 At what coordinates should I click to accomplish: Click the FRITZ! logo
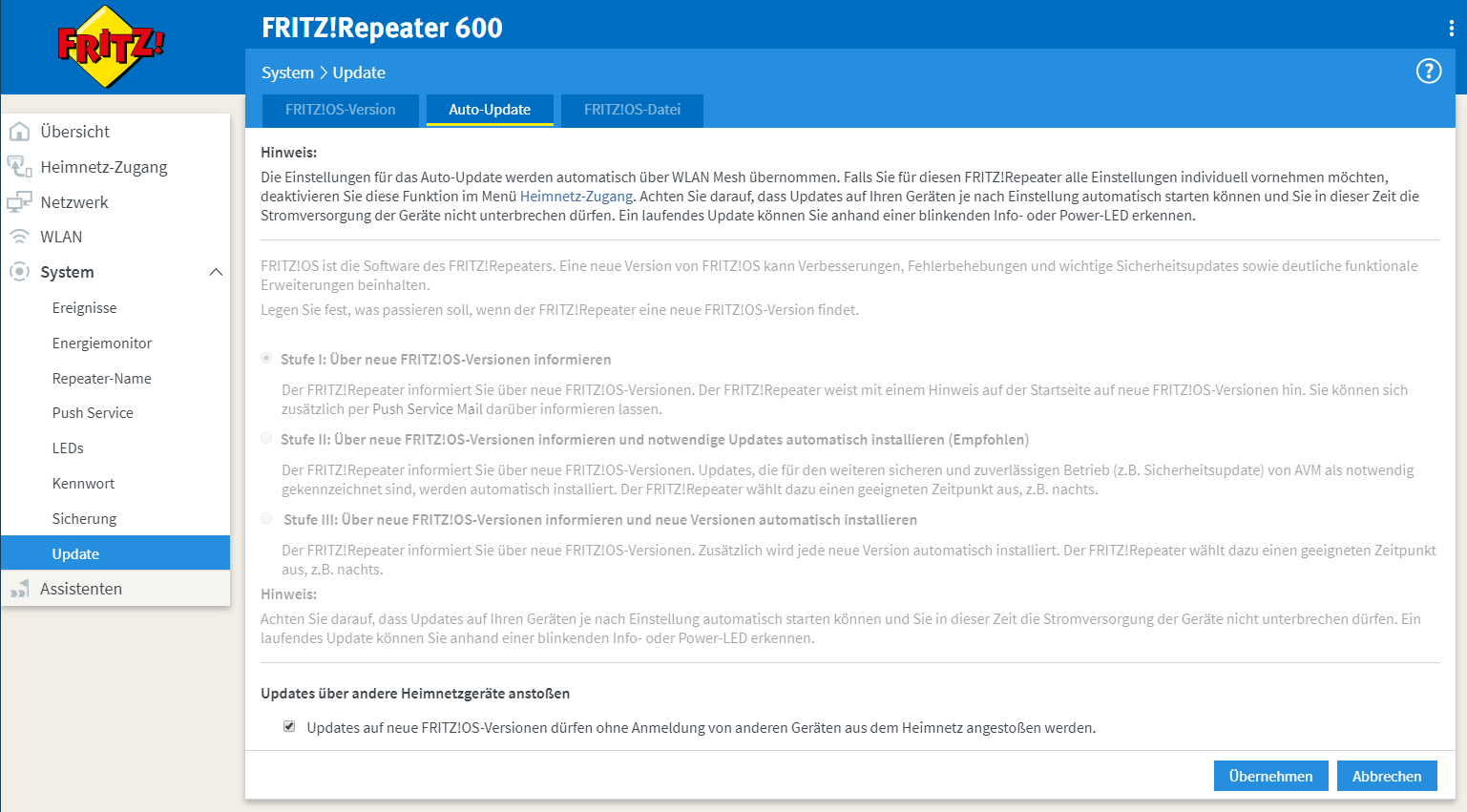(x=112, y=46)
